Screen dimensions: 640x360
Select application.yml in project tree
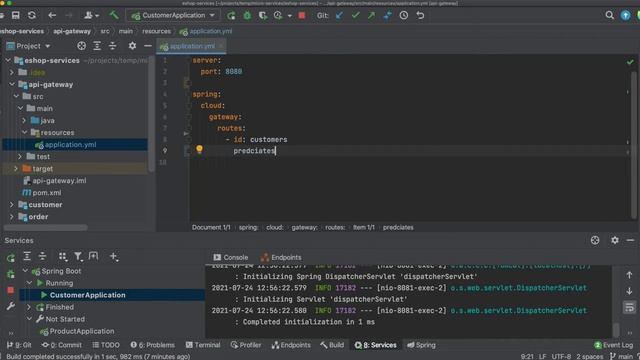coord(70,144)
